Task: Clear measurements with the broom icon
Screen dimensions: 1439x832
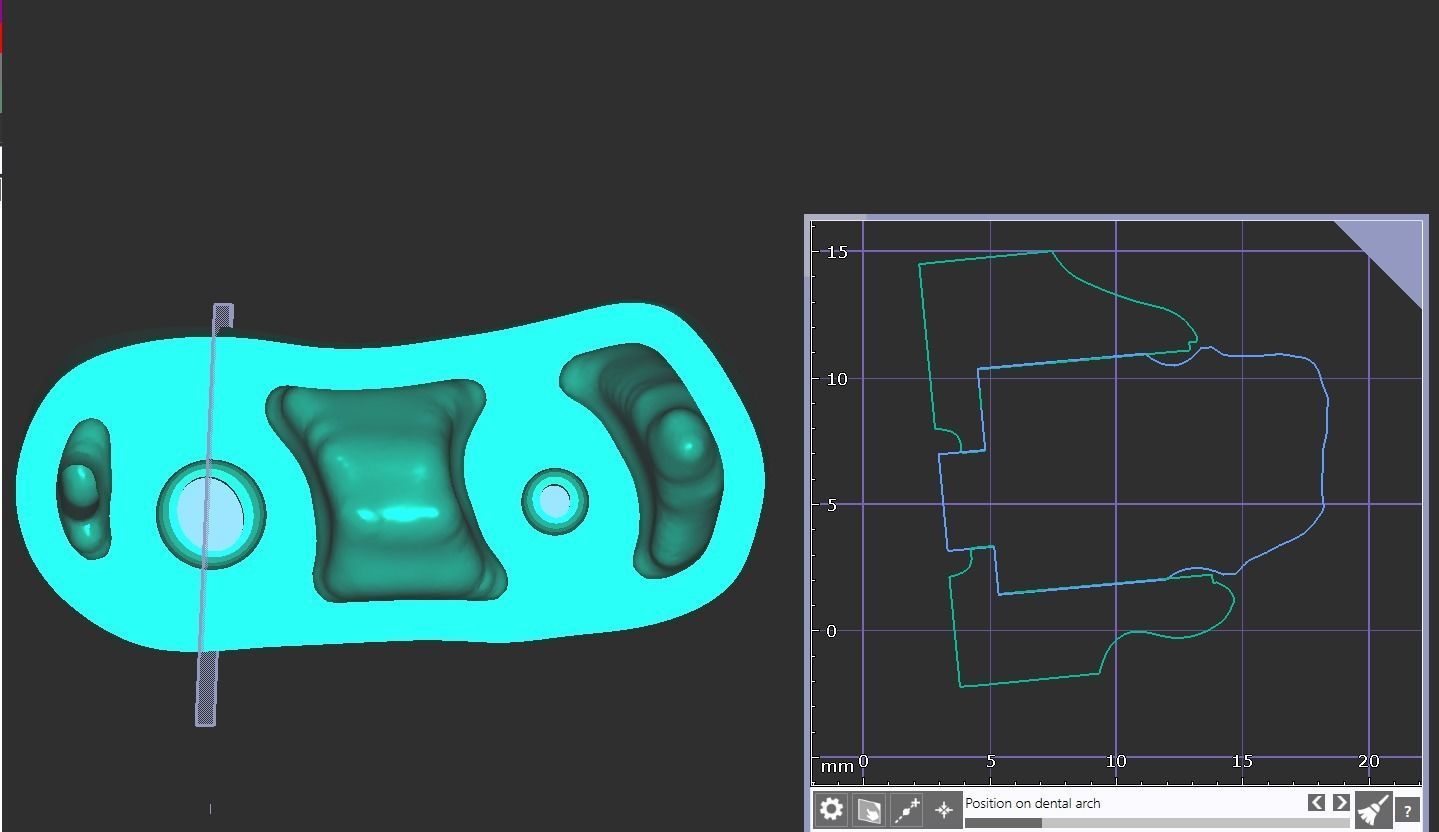Action: point(1375,809)
